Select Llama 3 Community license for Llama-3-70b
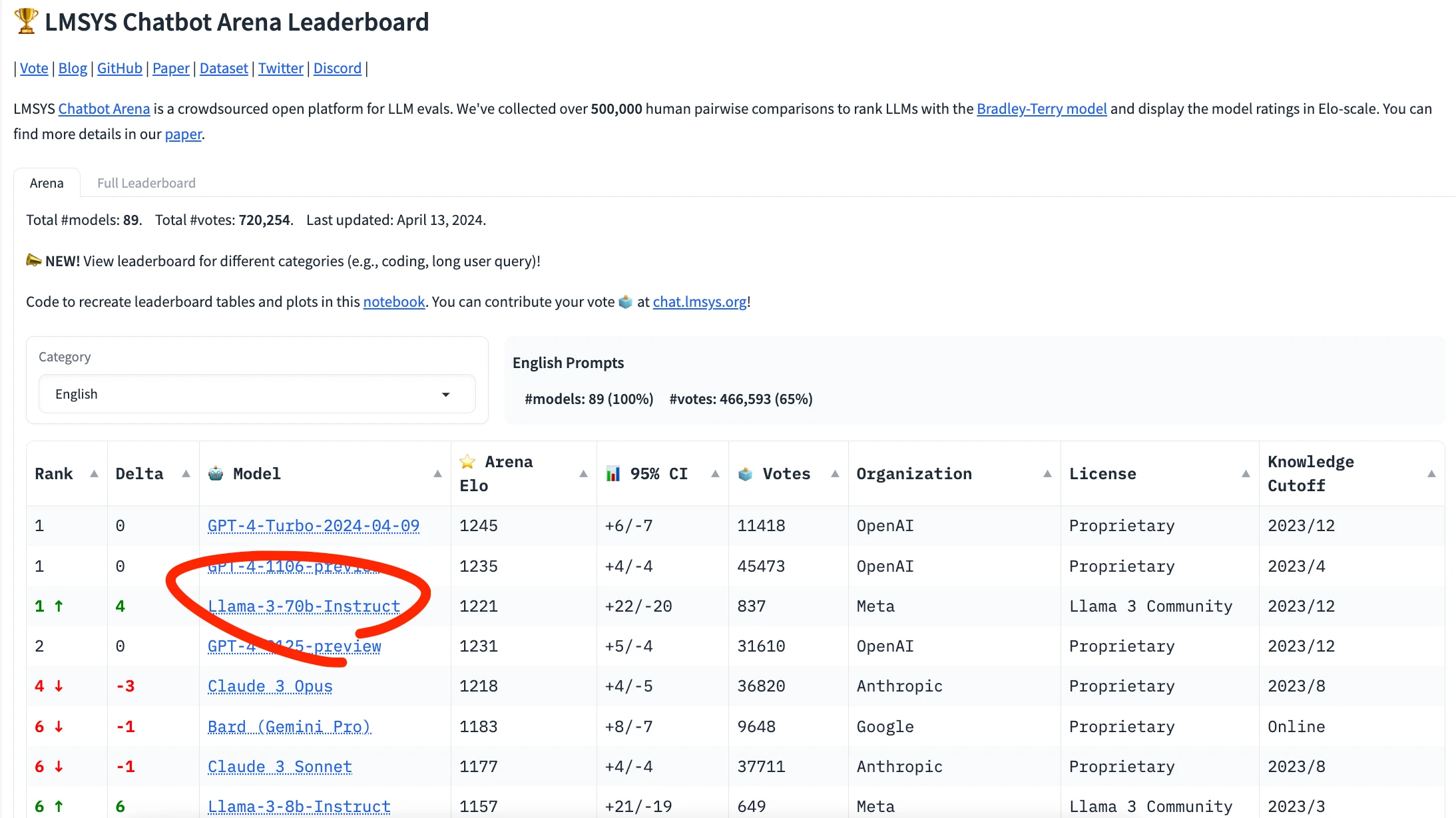 [x=1151, y=606]
